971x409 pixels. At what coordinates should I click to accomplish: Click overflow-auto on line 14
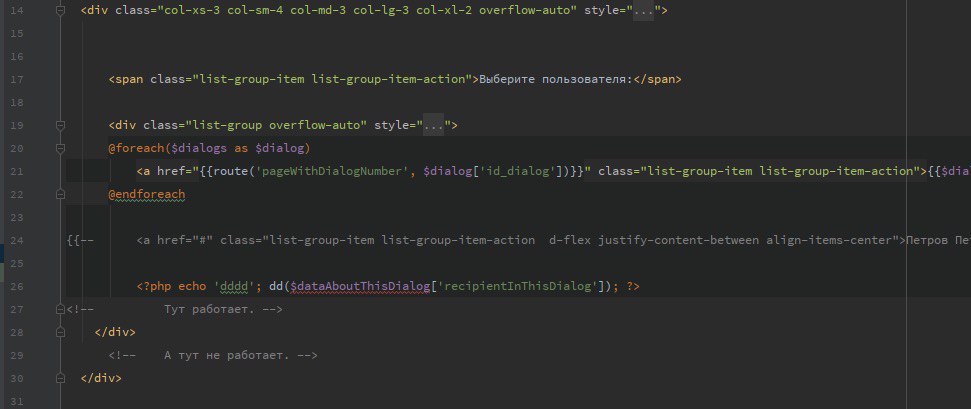(x=525, y=11)
